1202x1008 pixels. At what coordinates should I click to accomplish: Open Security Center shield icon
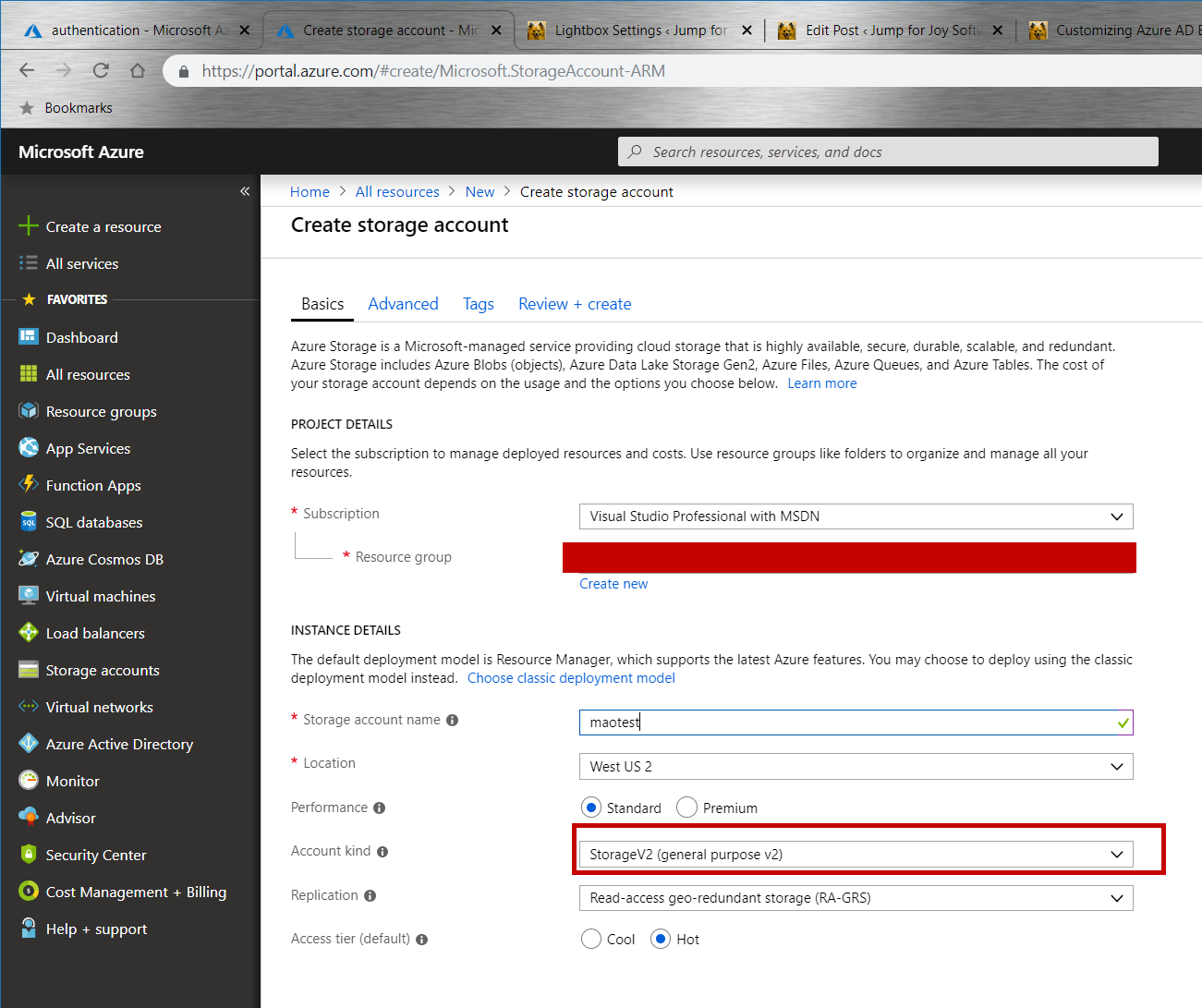(x=29, y=855)
